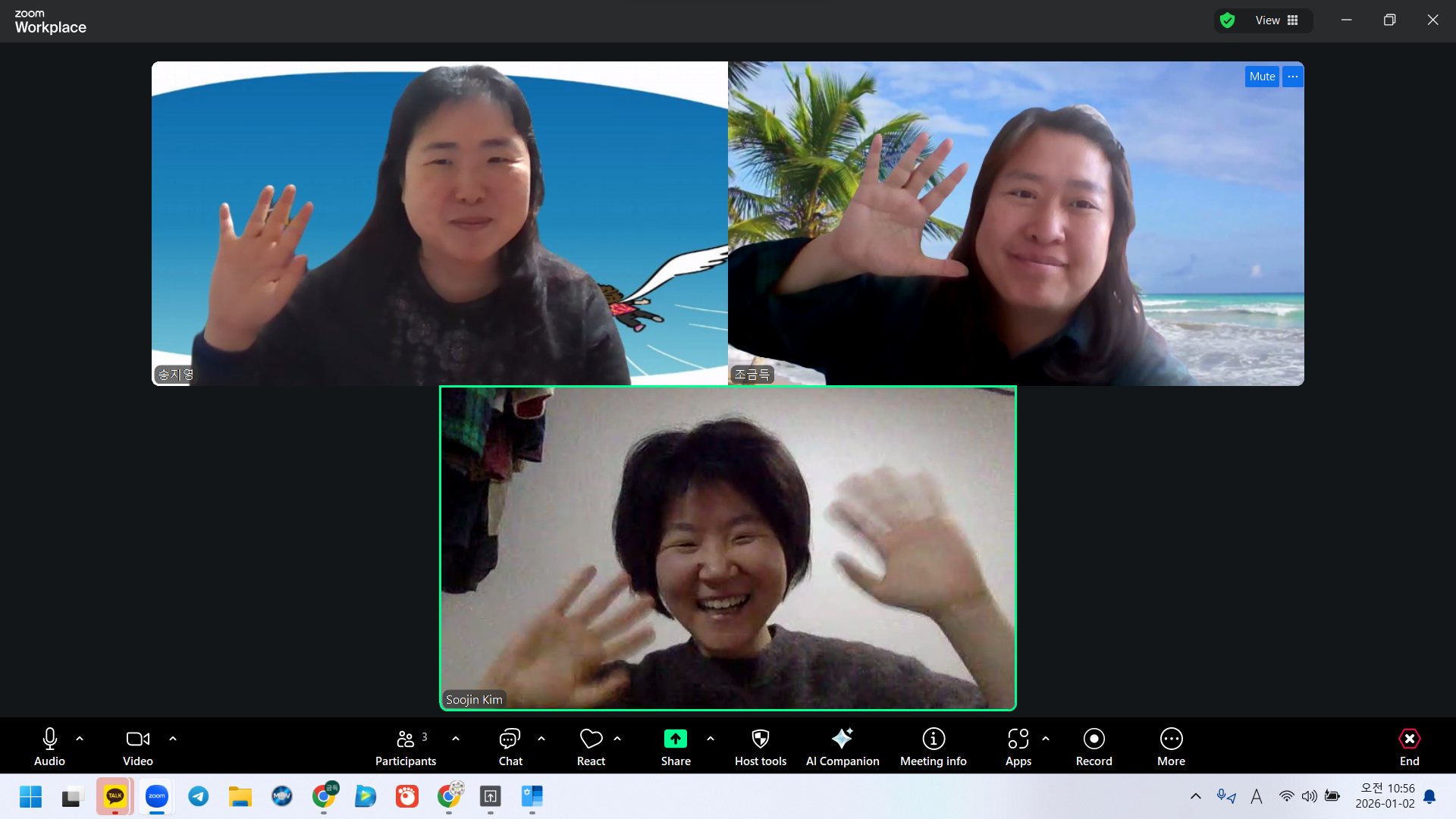1456x819 pixels.
Task: Click End meeting button
Action: click(x=1409, y=739)
